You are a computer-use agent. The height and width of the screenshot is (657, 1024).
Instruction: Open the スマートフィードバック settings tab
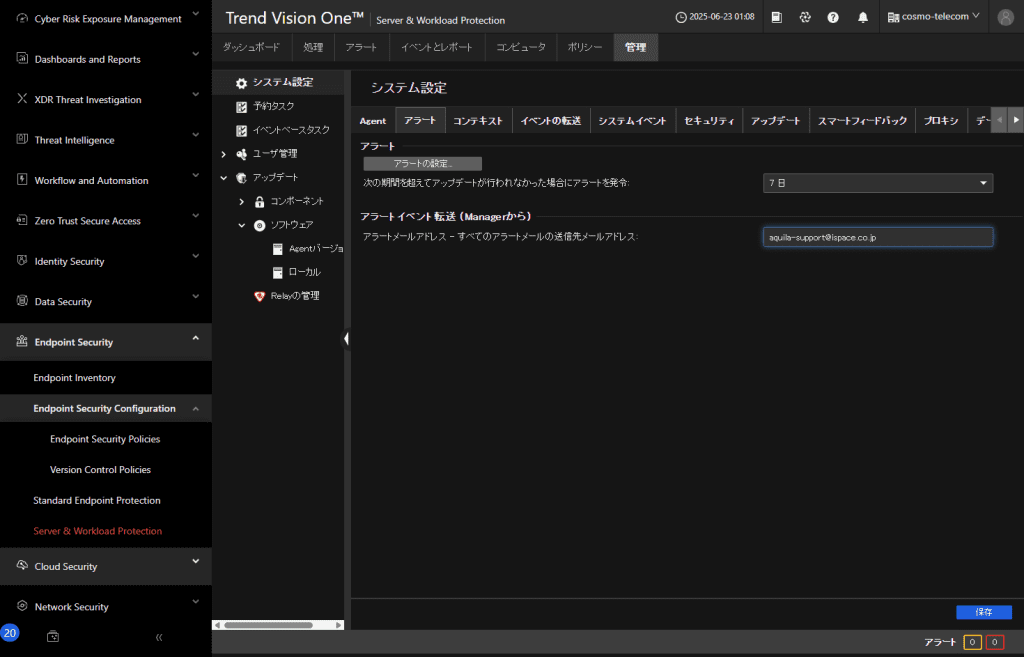pos(862,121)
